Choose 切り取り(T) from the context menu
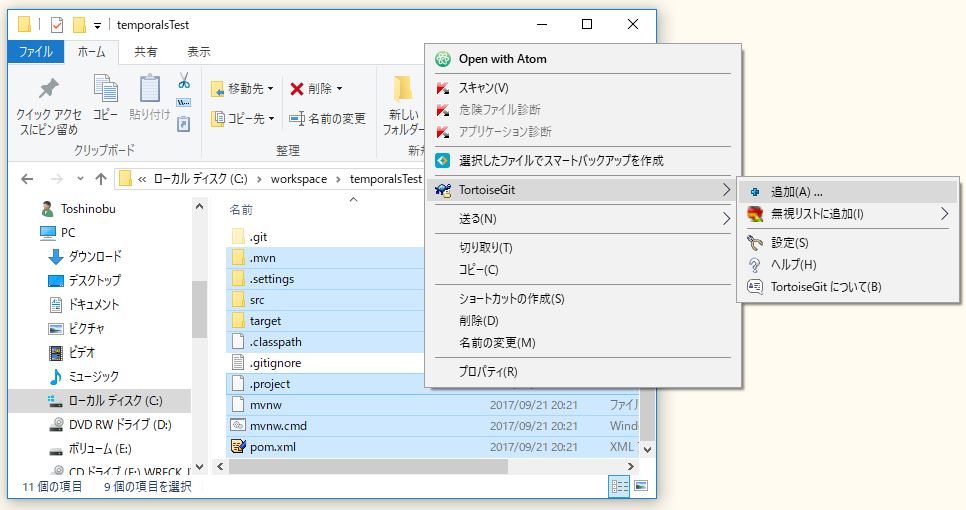The width and height of the screenshot is (966, 510). [x=582, y=248]
